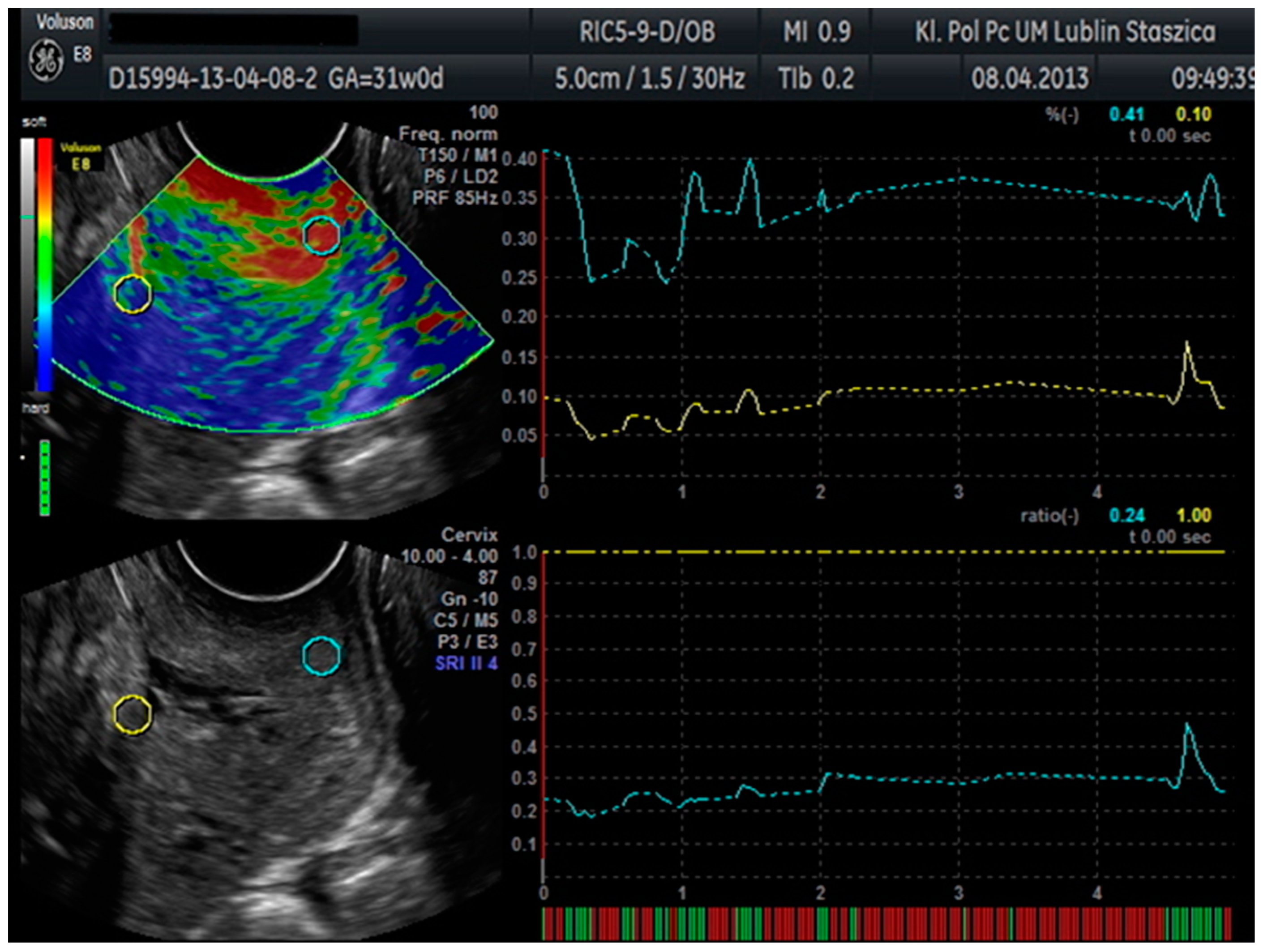Click the TIb 0.2 header cell
The image size is (1263, 952).
[x=817, y=78]
